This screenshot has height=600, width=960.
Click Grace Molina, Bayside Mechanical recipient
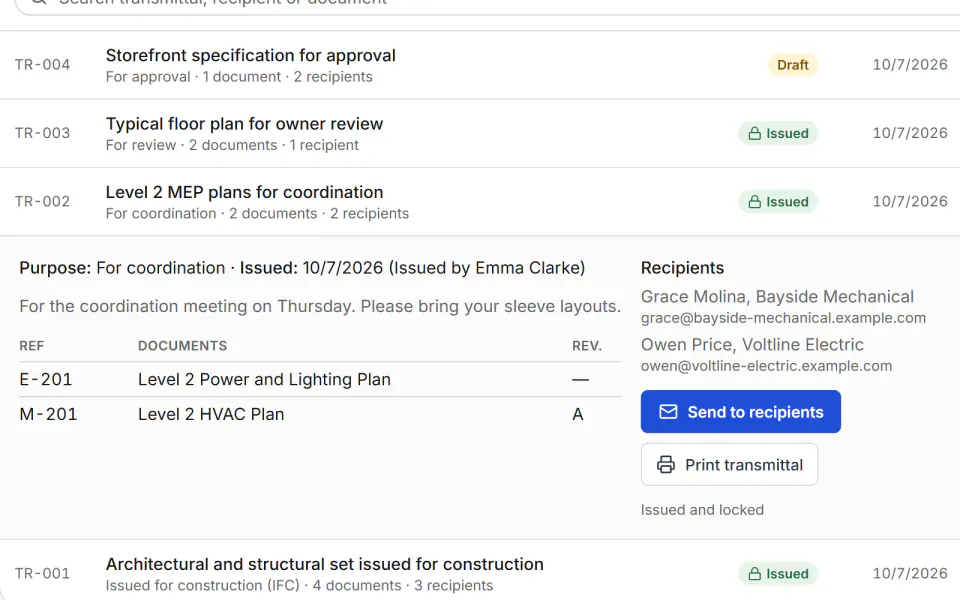tap(778, 297)
